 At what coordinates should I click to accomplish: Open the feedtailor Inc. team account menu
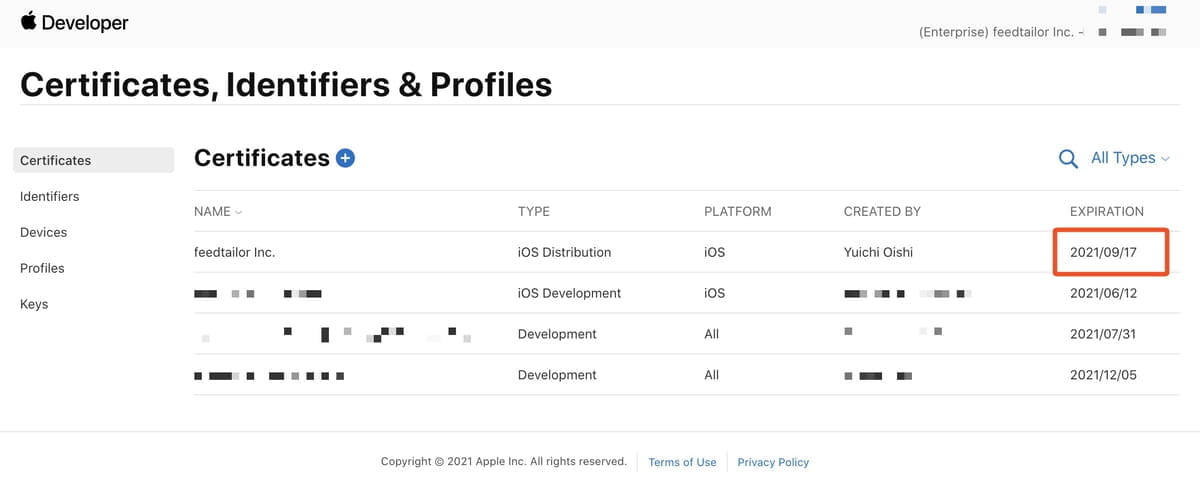point(1001,32)
